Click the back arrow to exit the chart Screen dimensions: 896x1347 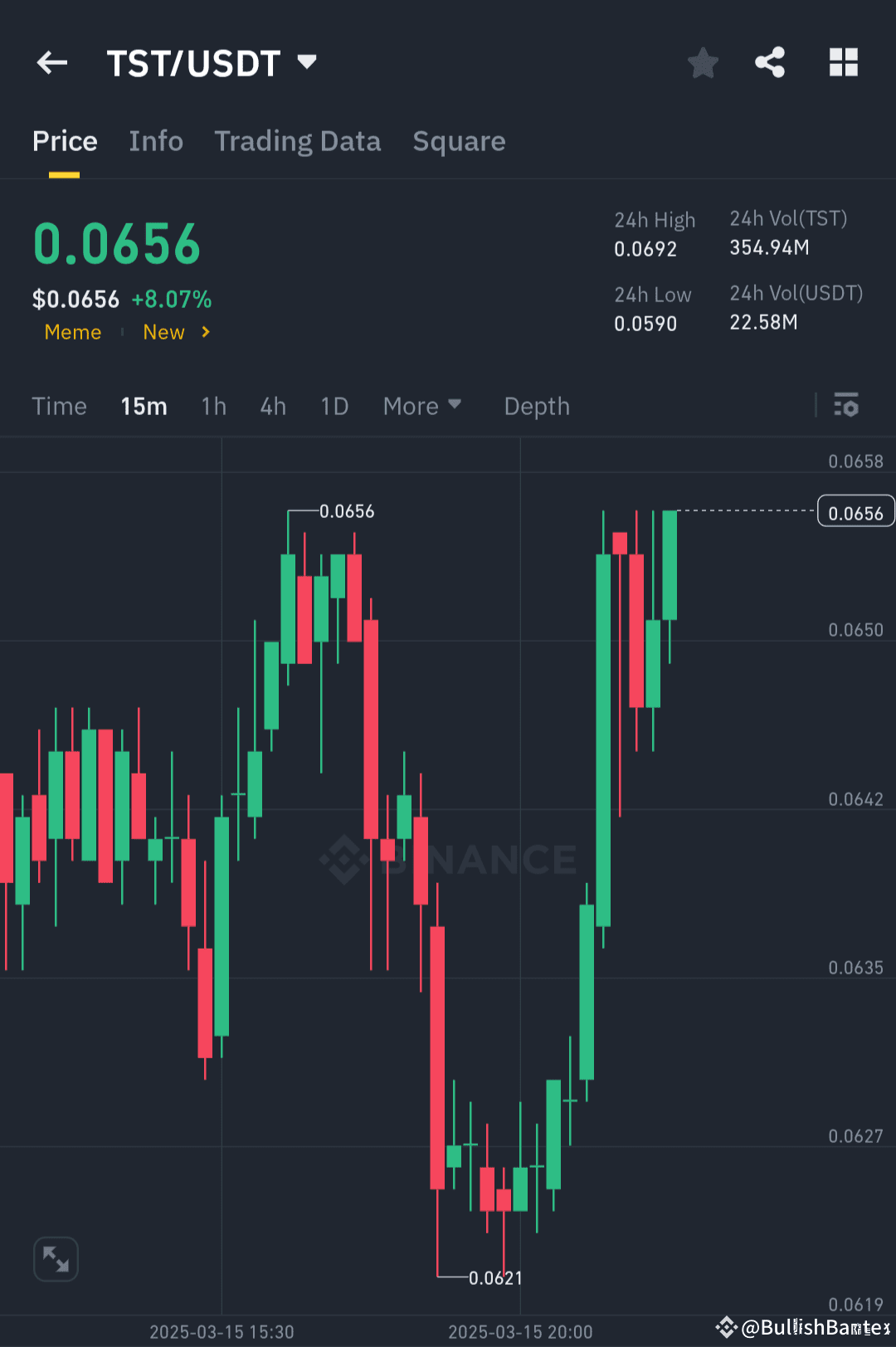point(51,62)
